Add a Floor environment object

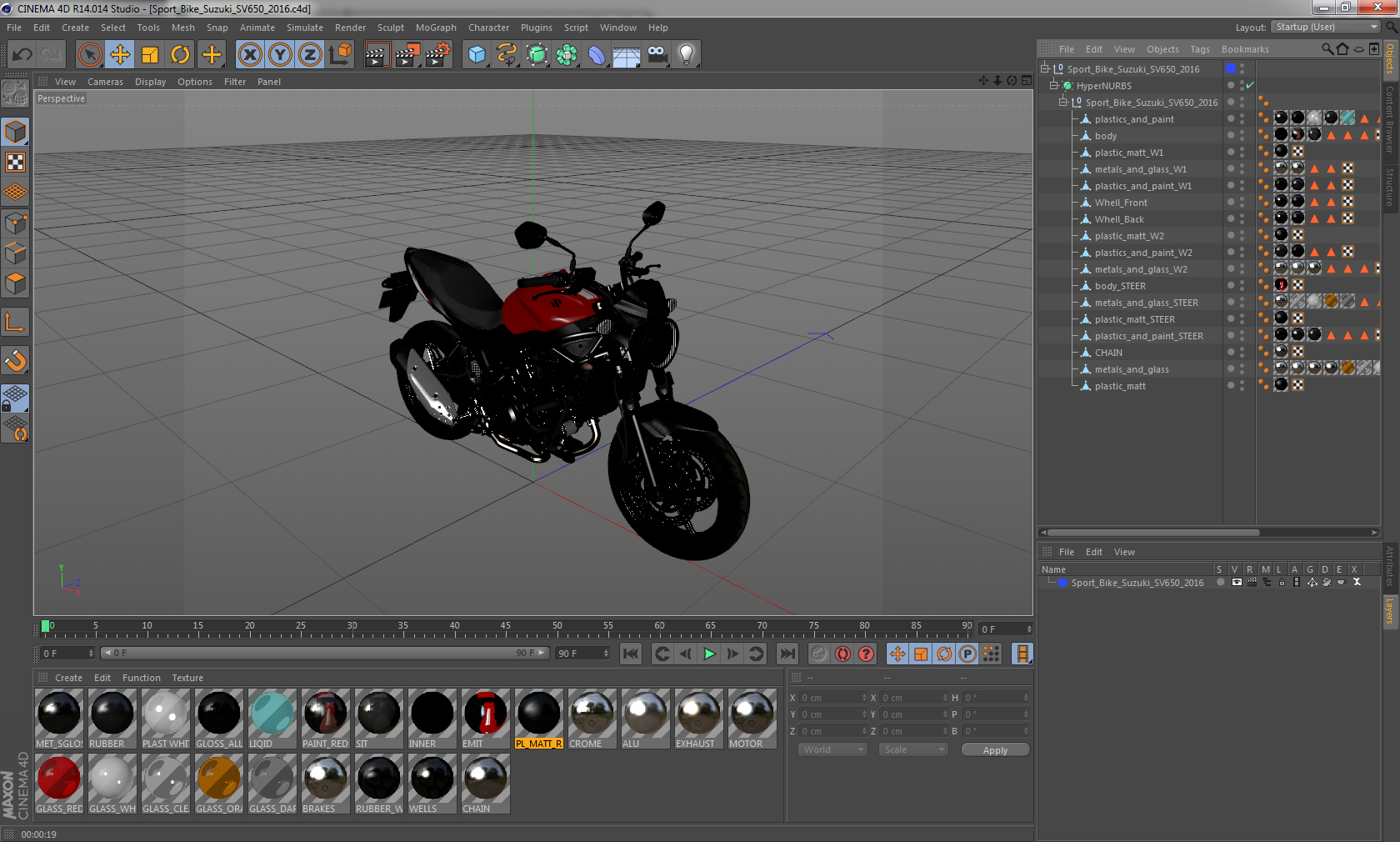click(627, 55)
